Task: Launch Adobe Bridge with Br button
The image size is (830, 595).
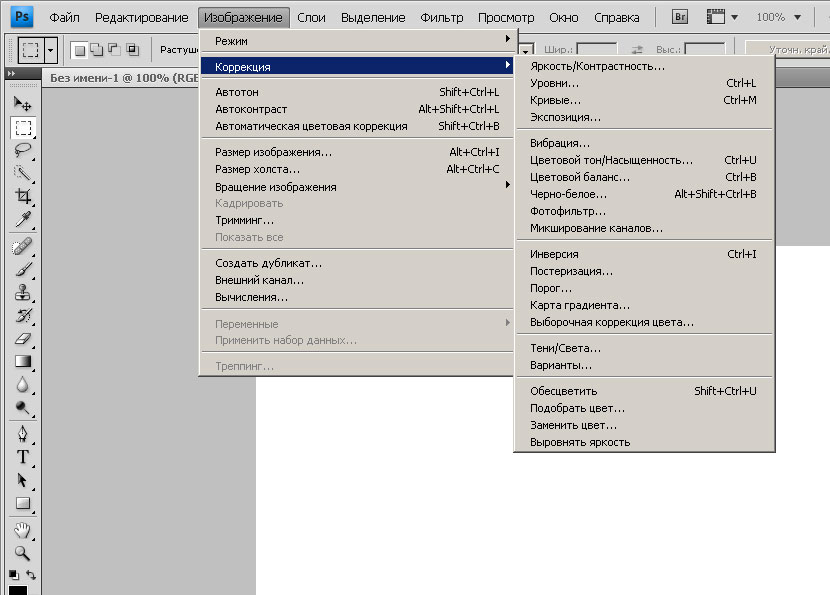Action: pos(680,17)
